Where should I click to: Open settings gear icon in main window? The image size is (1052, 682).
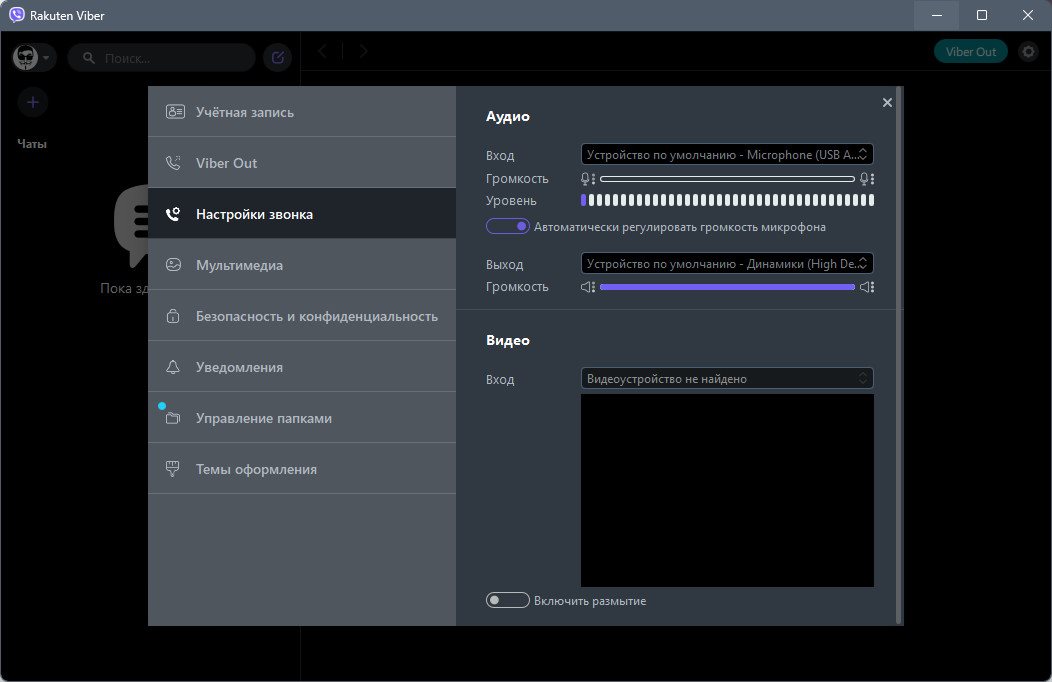pyautogui.click(x=1028, y=52)
